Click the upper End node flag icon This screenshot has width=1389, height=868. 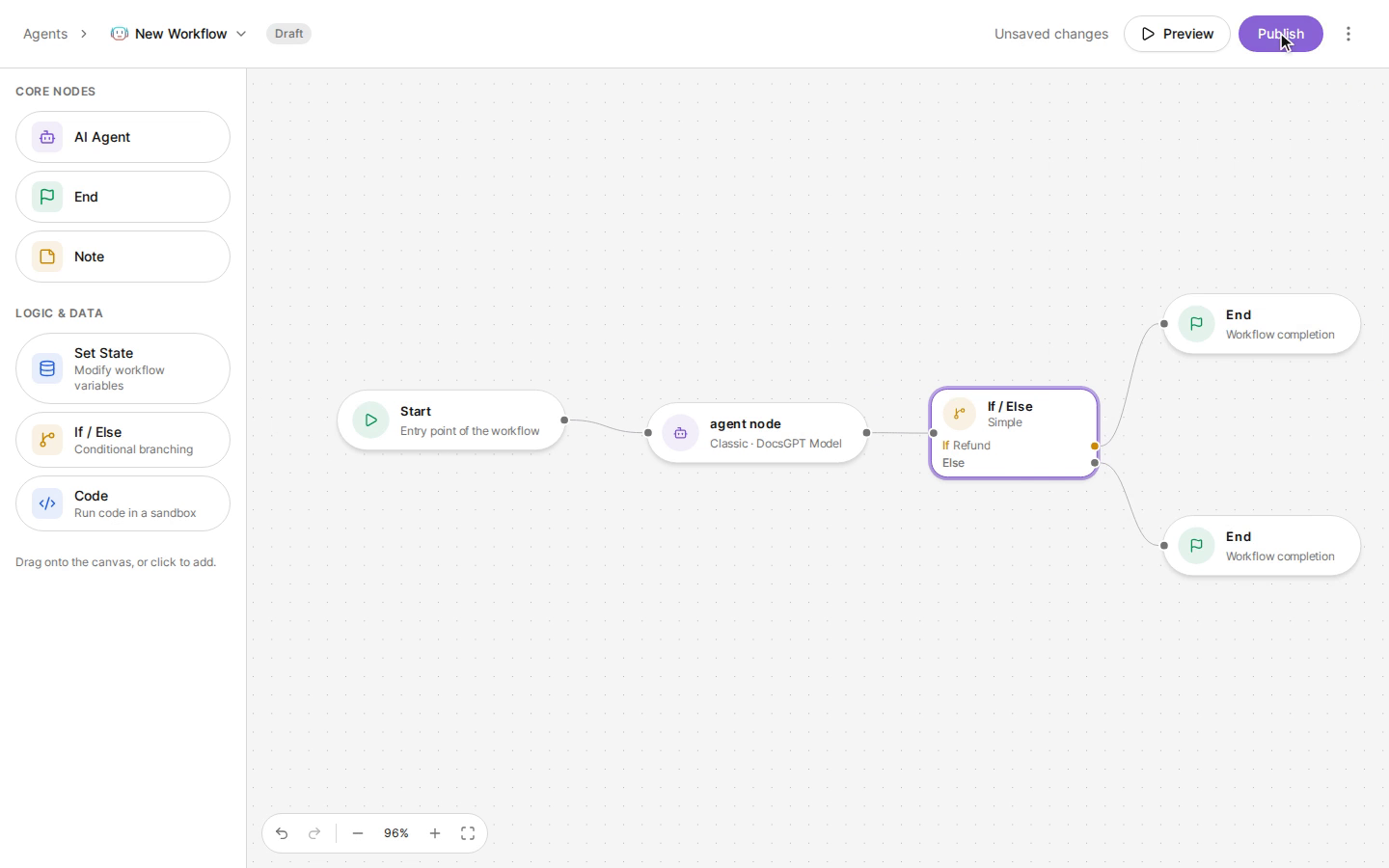coord(1196,324)
